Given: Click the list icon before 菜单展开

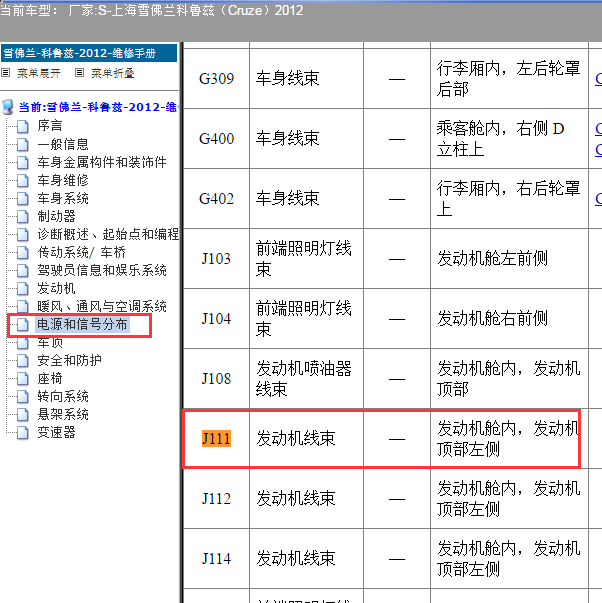Looking at the screenshot, I should [5, 73].
